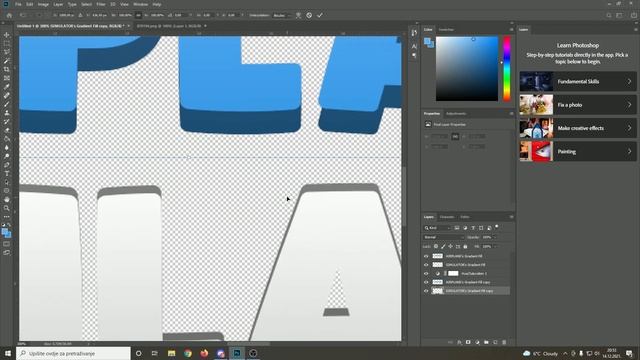Toggle the maintain aspect ratio link

[x=138, y=15]
